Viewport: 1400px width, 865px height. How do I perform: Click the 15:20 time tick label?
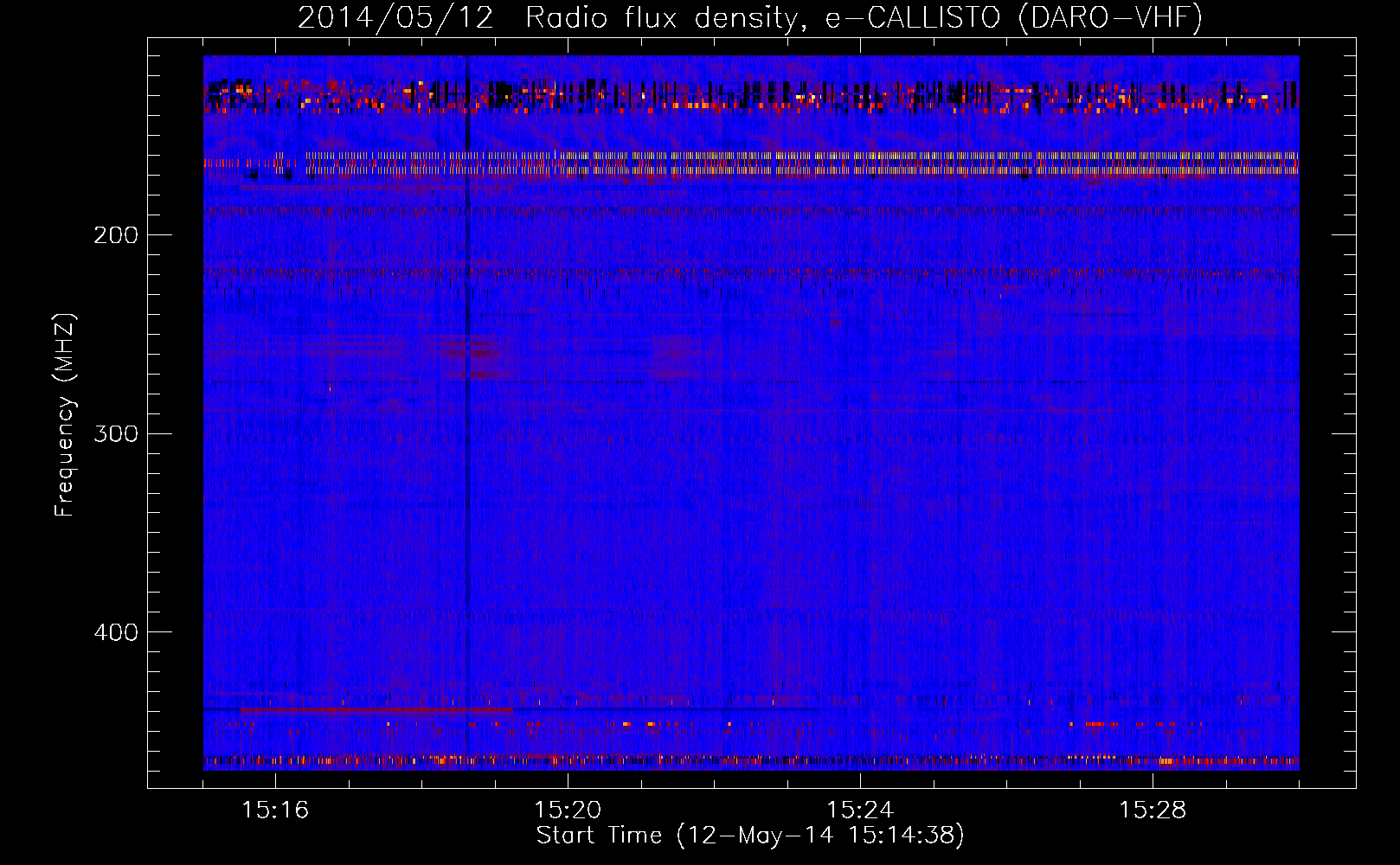[568, 811]
